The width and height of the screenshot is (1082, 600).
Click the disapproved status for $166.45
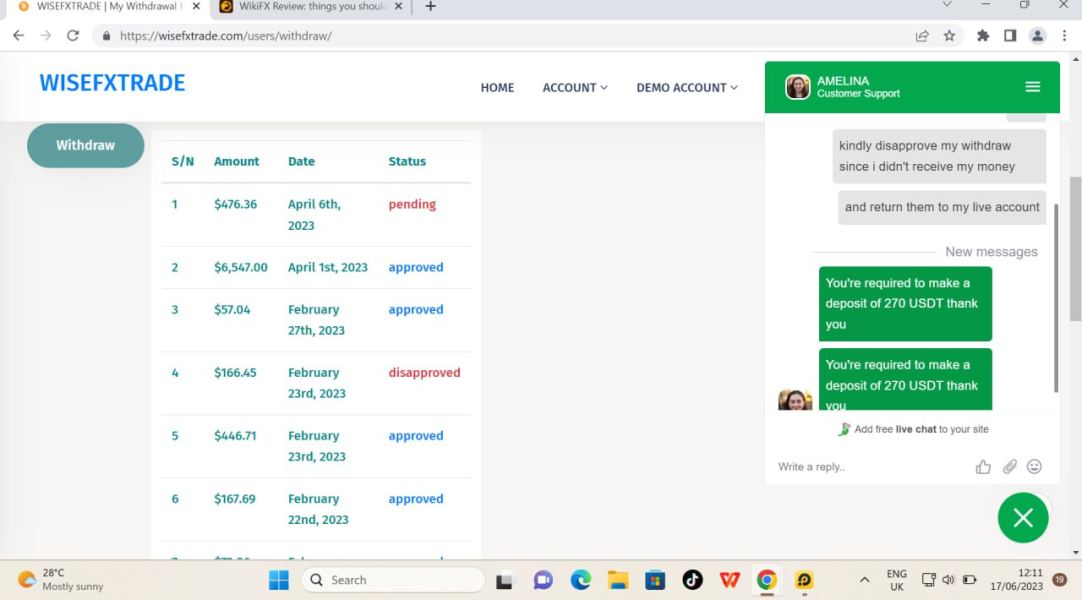[x=424, y=372]
